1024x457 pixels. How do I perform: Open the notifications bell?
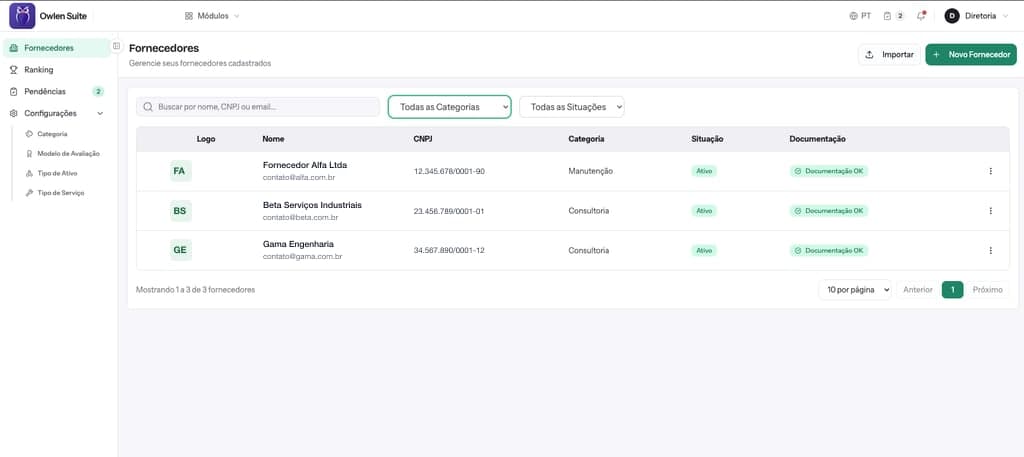pos(921,16)
